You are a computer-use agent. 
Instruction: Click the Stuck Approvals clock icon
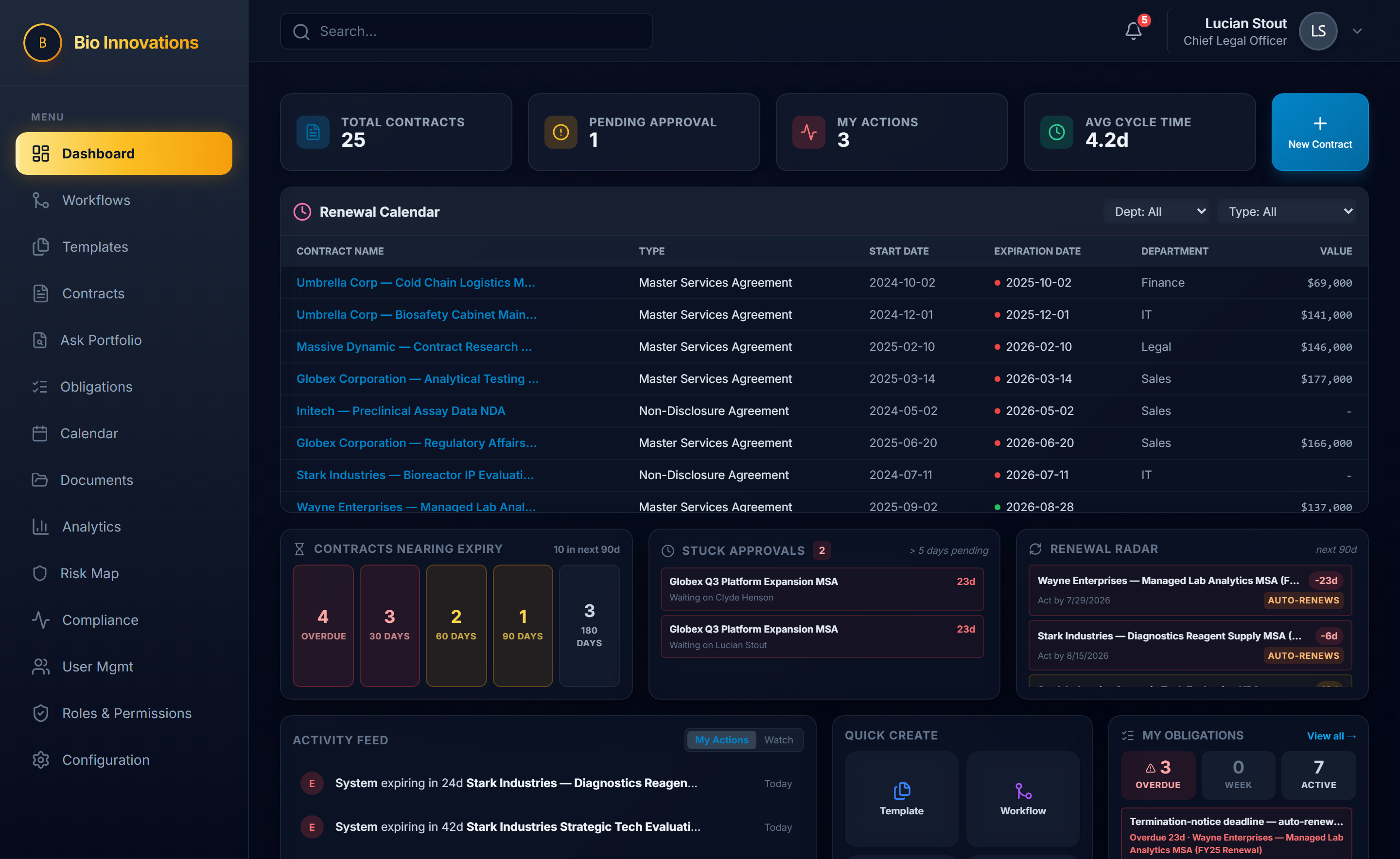pos(668,550)
